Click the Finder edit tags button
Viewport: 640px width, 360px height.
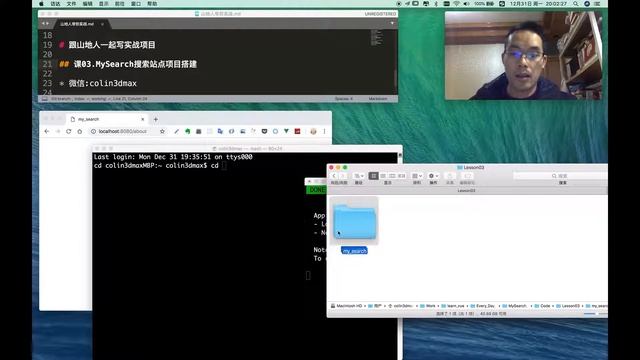point(467,176)
